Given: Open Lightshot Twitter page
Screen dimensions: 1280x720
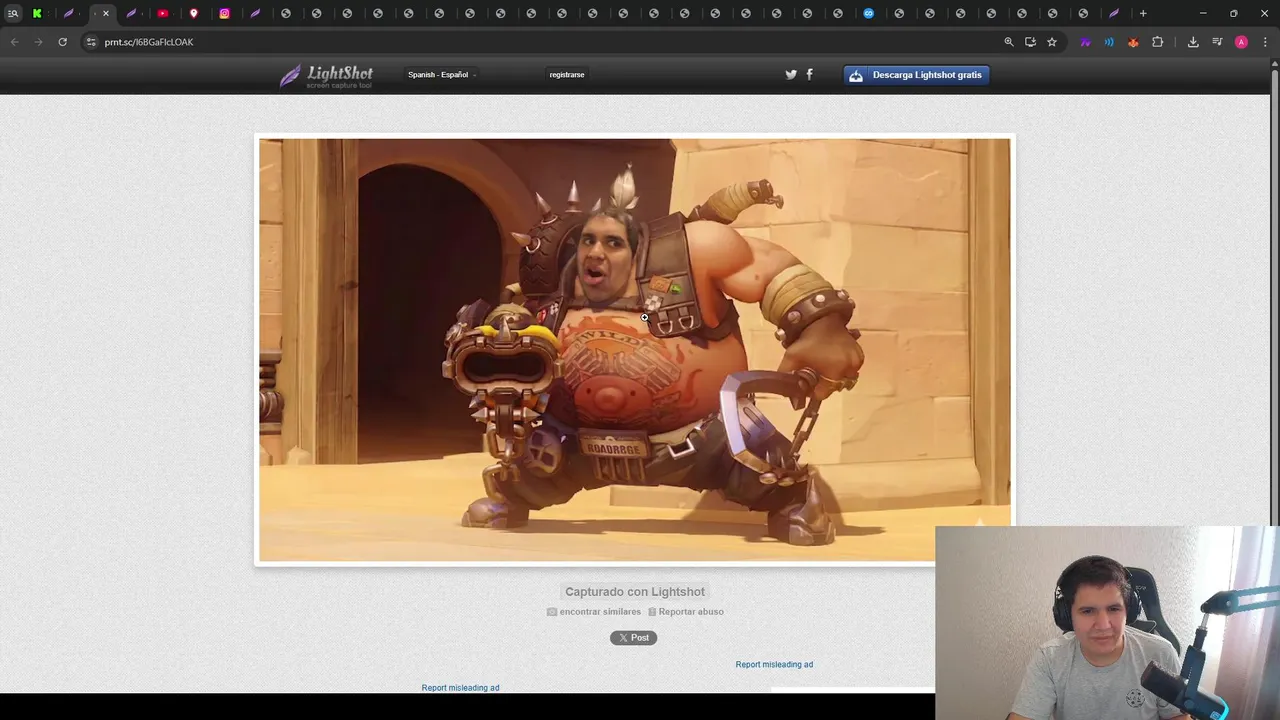Looking at the screenshot, I should coord(791,74).
